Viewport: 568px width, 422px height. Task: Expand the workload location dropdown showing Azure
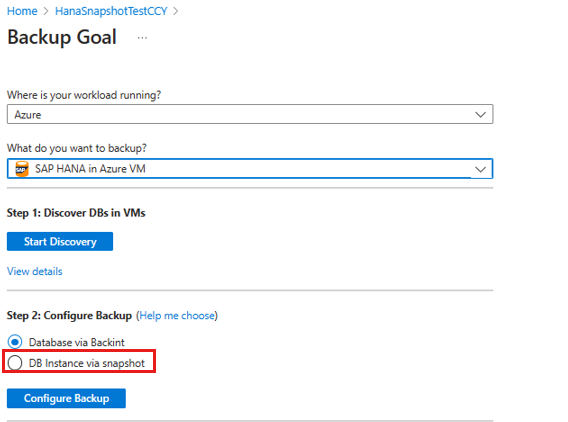click(250, 114)
